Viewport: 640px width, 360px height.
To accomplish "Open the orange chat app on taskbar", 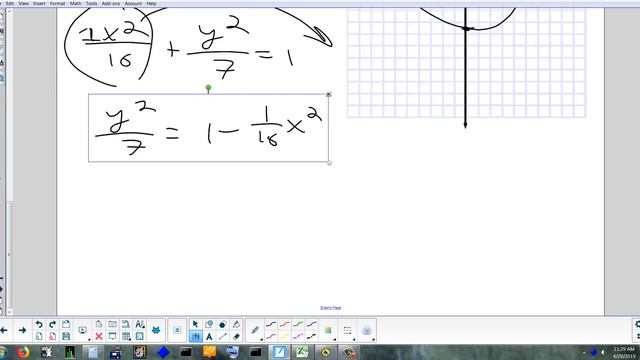I will coord(209,352).
